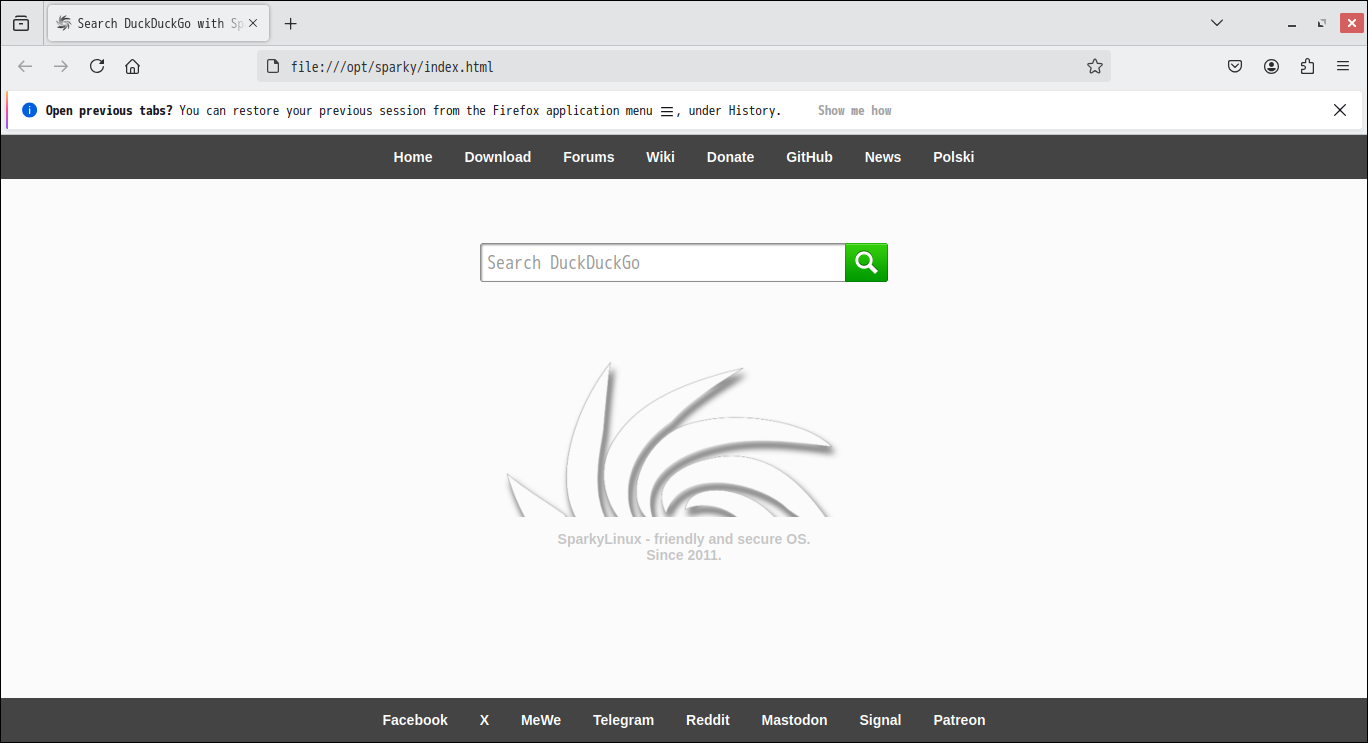This screenshot has height=743, width=1368.
Task: Open a new tab with plus
Action: (291, 23)
